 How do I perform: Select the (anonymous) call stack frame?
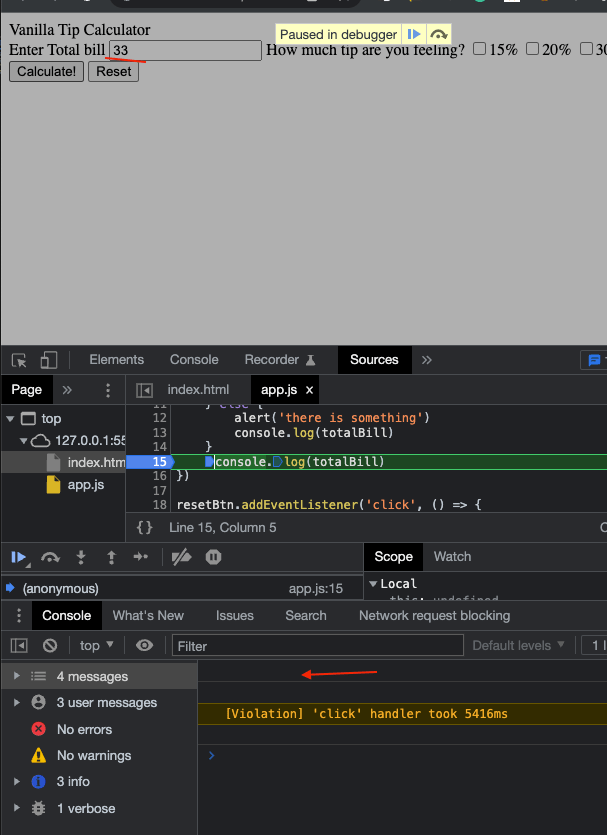[x=182, y=589]
